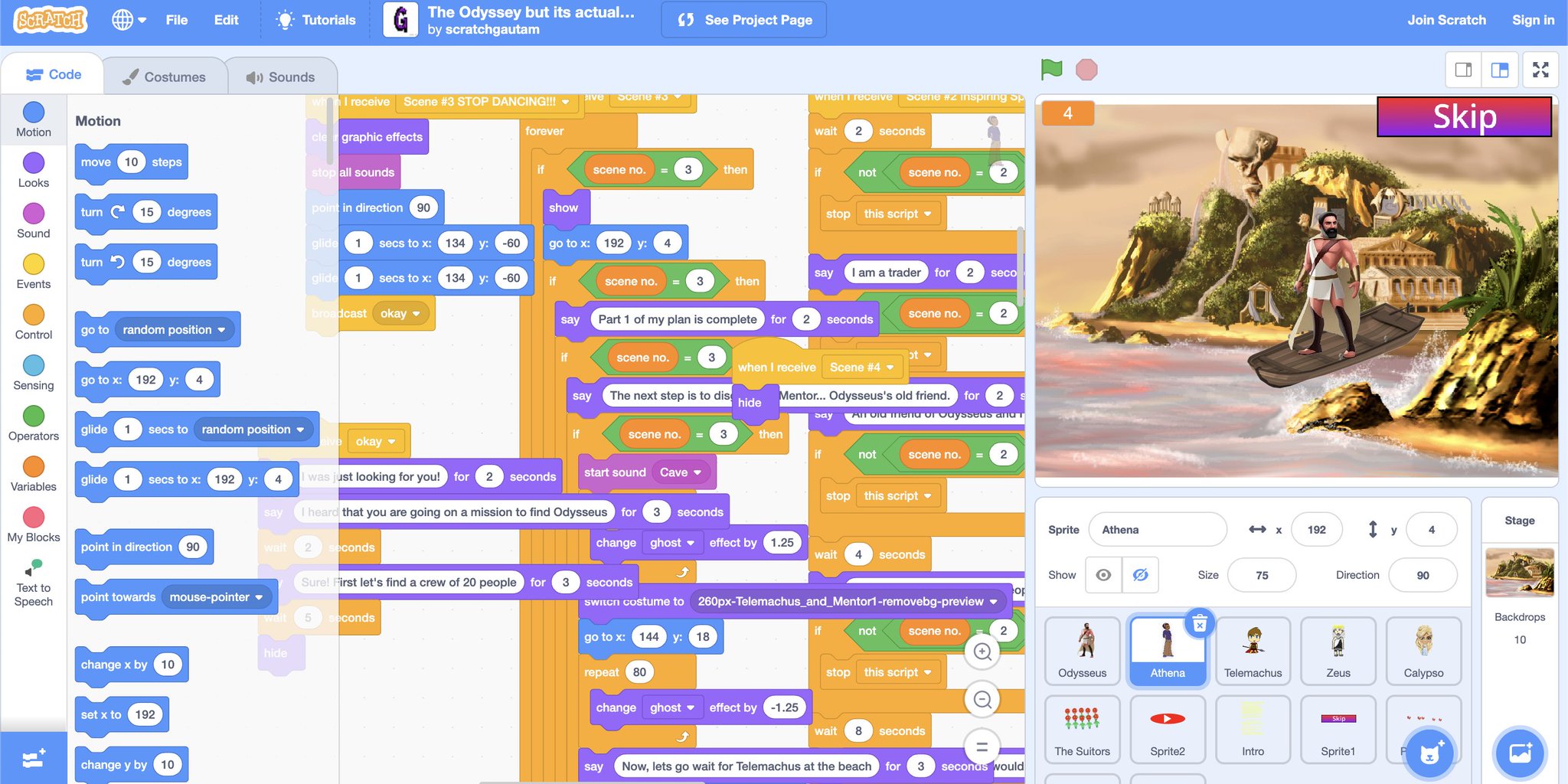Click the Skip button on stage
The image size is (1568, 784).
point(1464,116)
